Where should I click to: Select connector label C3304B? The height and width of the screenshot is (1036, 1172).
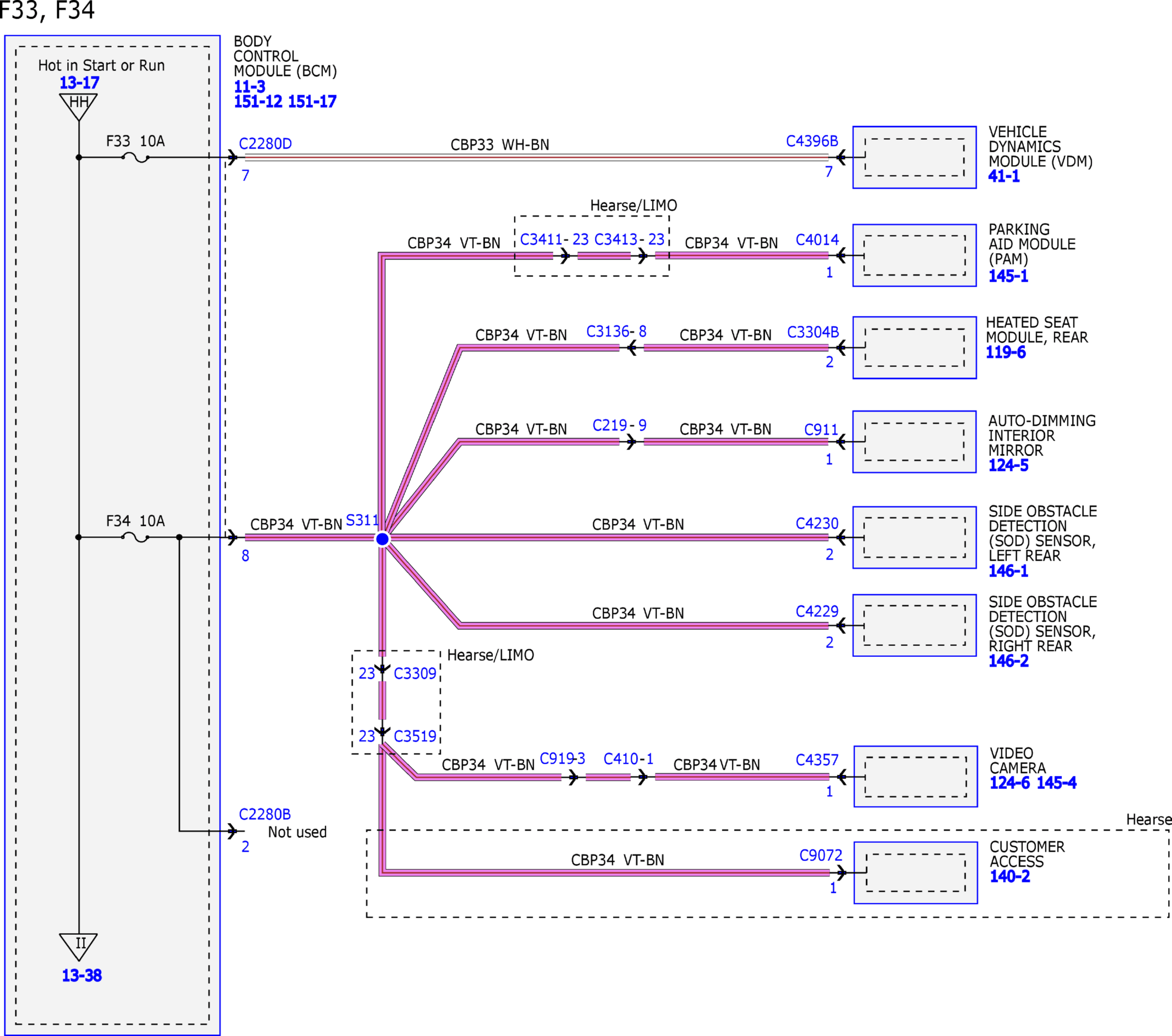[x=813, y=332]
